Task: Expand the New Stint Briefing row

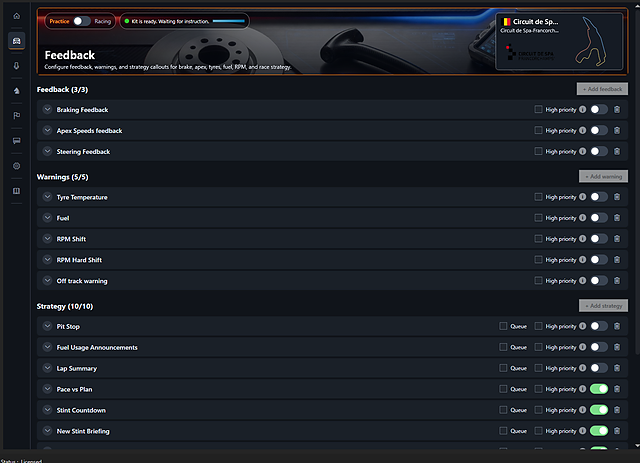Action: pyautogui.click(x=47, y=431)
